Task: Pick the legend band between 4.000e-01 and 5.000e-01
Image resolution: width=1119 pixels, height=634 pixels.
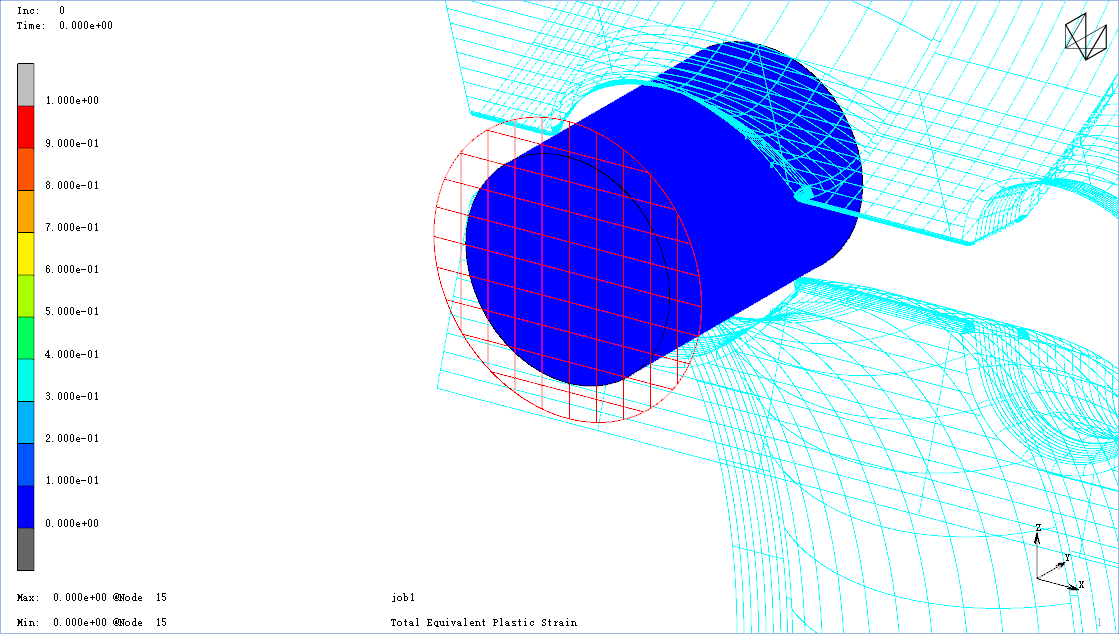Action: click(x=26, y=338)
